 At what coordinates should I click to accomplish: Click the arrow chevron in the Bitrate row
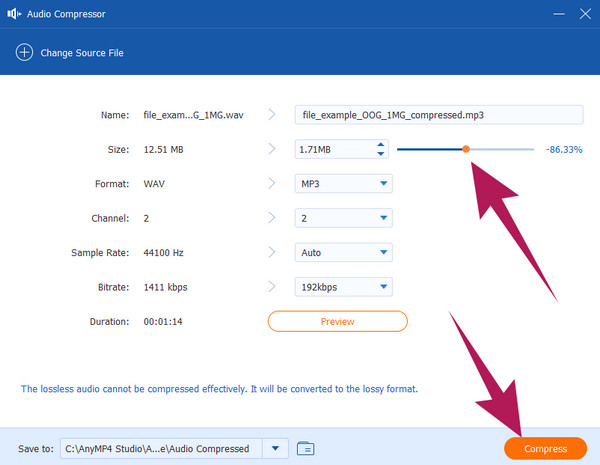pos(271,286)
